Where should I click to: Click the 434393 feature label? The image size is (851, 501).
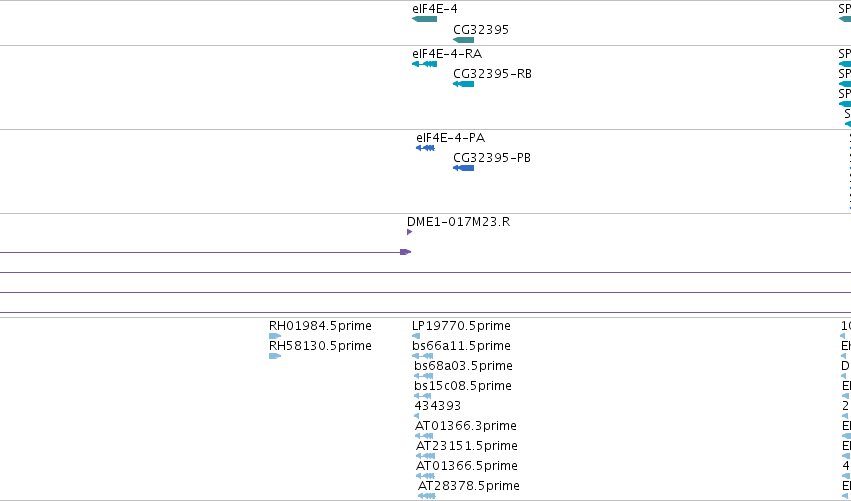pos(437,405)
